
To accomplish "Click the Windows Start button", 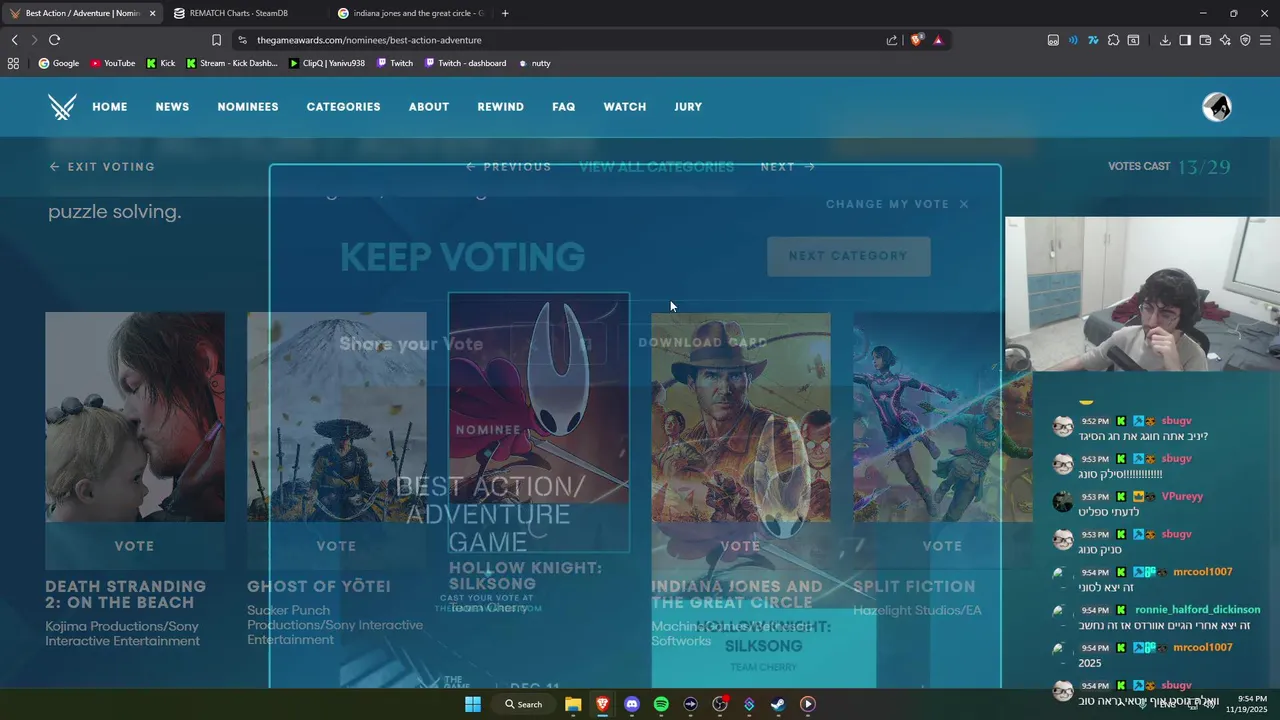I will coord(472,704).
